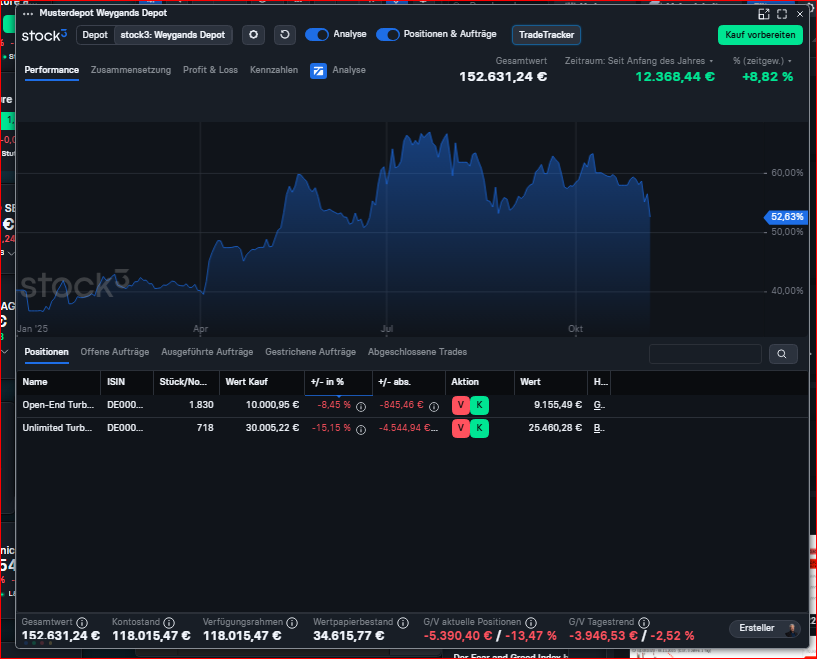Click info icon next to -8,45 %
Screen dimensions: 817x659
pyautogui.click(x=360, y=406)
